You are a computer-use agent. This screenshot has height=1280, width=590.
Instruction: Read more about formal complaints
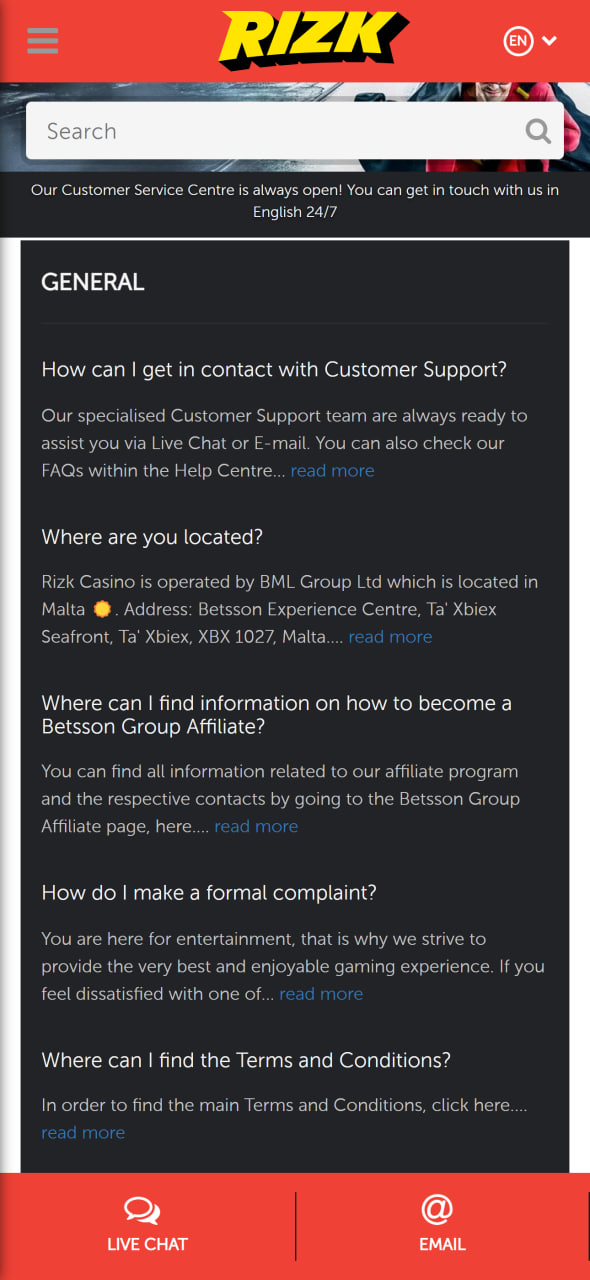tap(321, 993)
